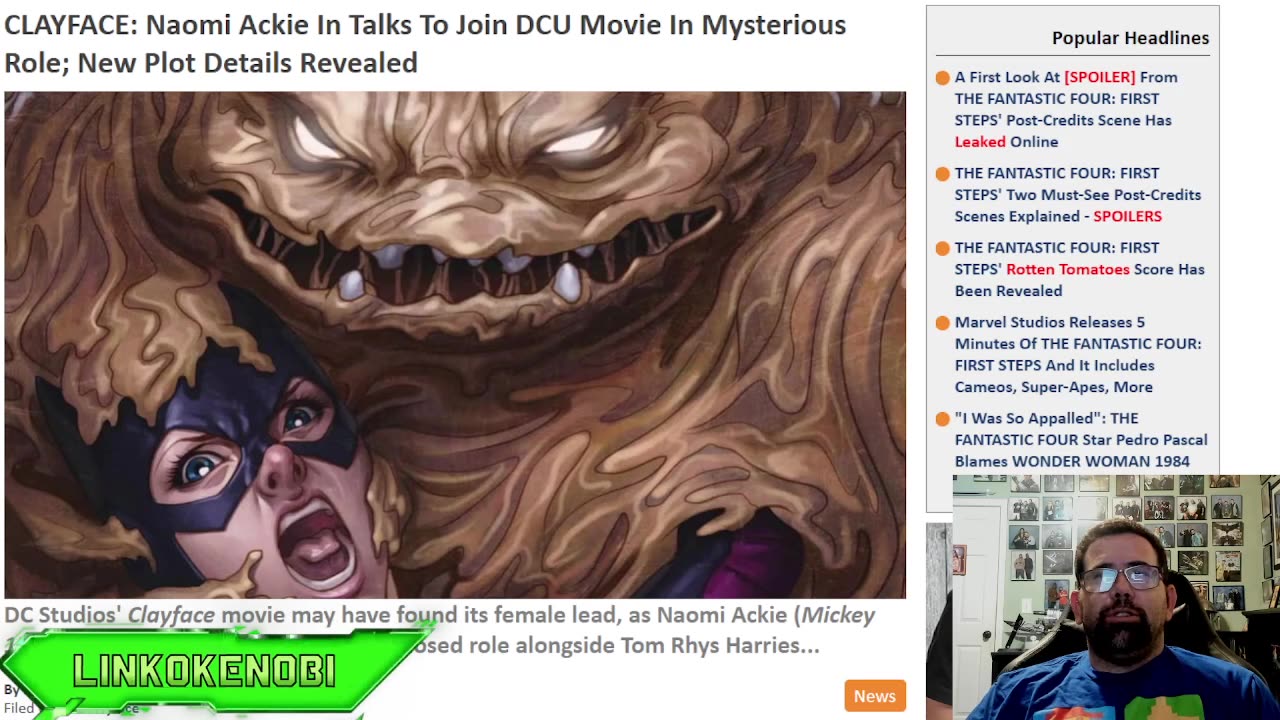Click the orange bullet beside 'A First Look At'
Screen dimensions: 1280x720
coord(942,78)
